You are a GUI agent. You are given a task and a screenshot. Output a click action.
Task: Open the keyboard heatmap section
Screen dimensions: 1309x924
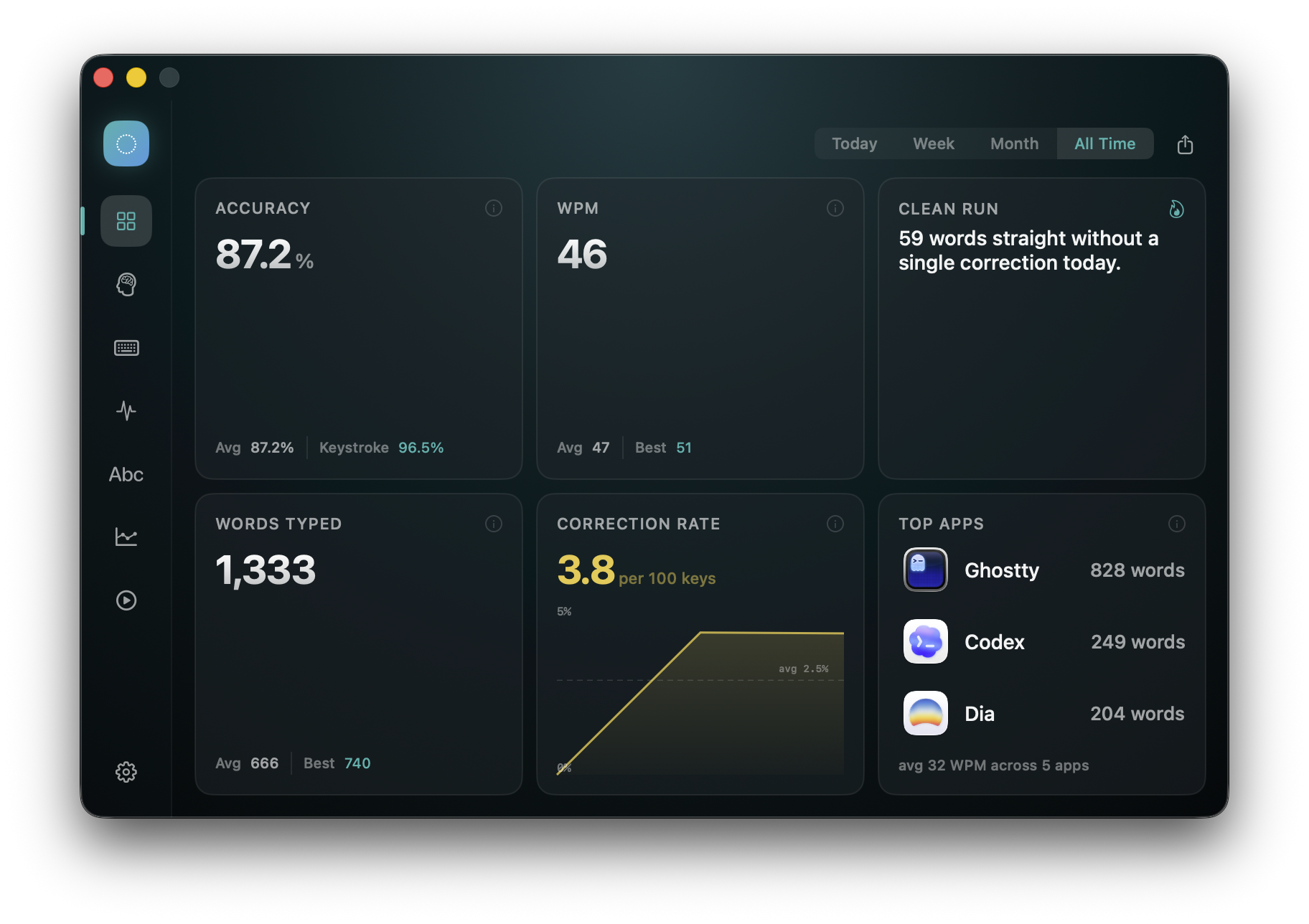[x=126, y=348]
